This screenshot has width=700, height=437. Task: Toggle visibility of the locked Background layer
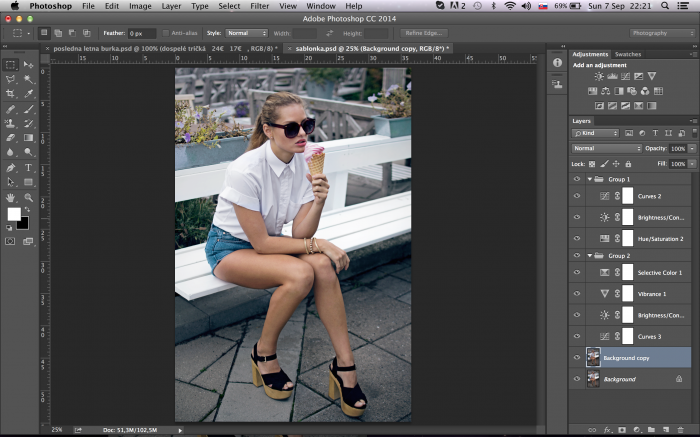coord(577,379)
